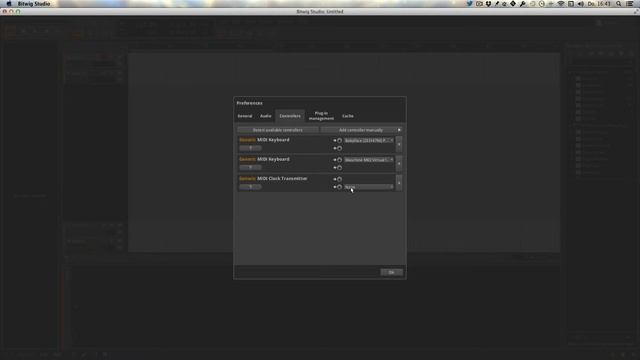Click right-edge button of top Generic MIDI Keyboard row
Viewport: 640px width, 360px height.
pos(399,144)
